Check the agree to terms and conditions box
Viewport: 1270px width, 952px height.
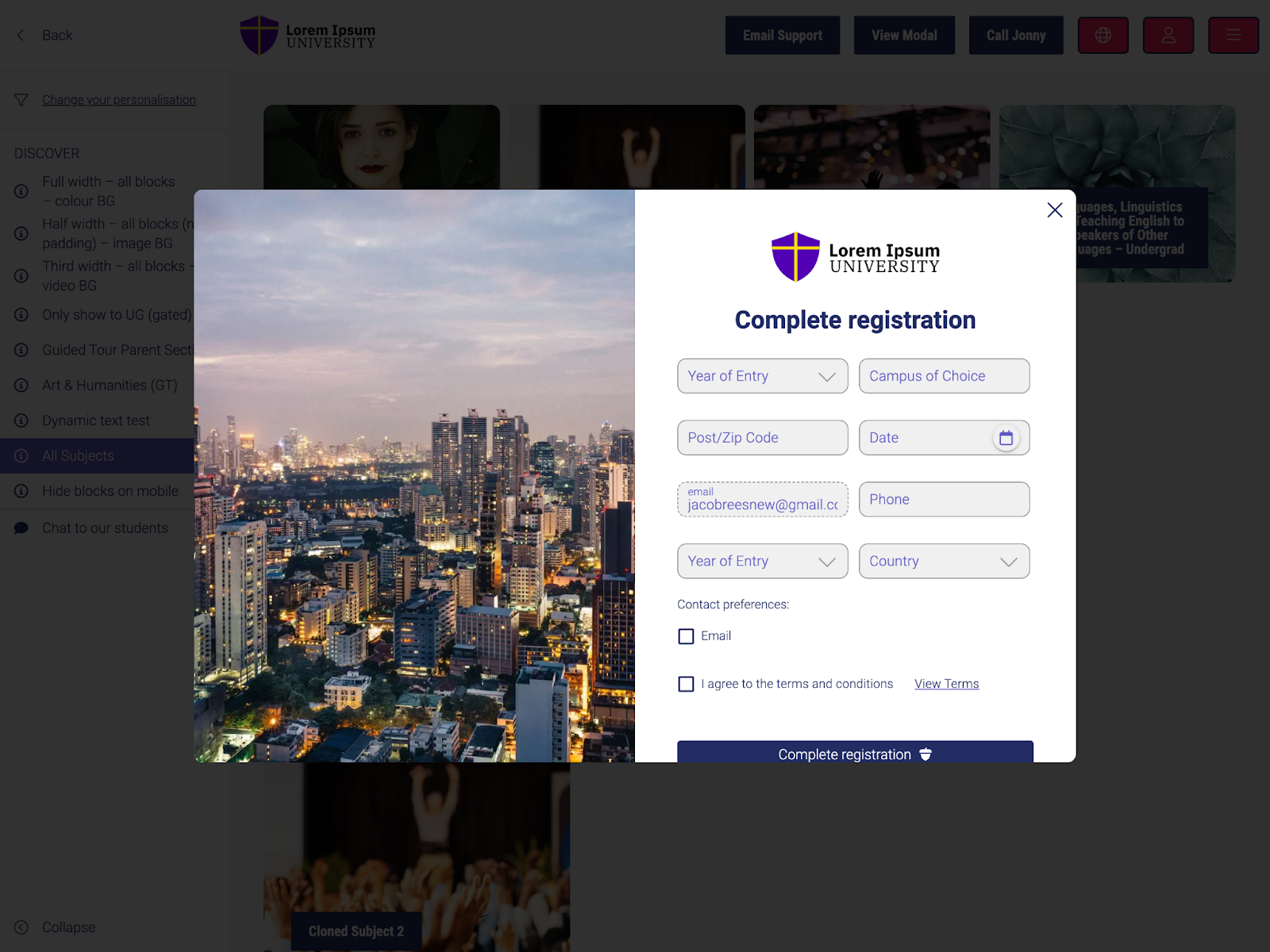[687, 684]
